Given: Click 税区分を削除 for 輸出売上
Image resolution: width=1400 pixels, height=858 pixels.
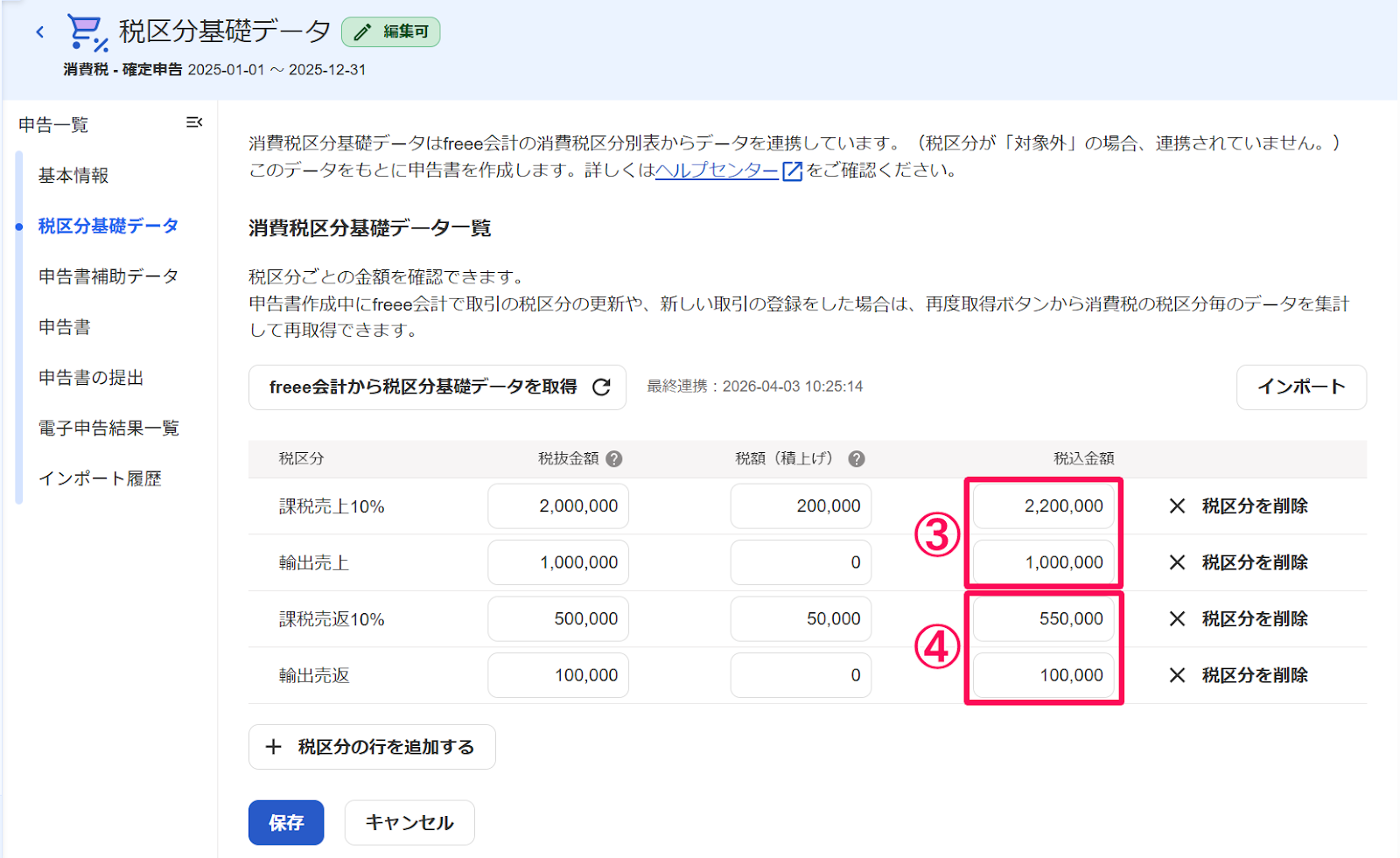Looking at the screenshot, I should [1255, 562].
